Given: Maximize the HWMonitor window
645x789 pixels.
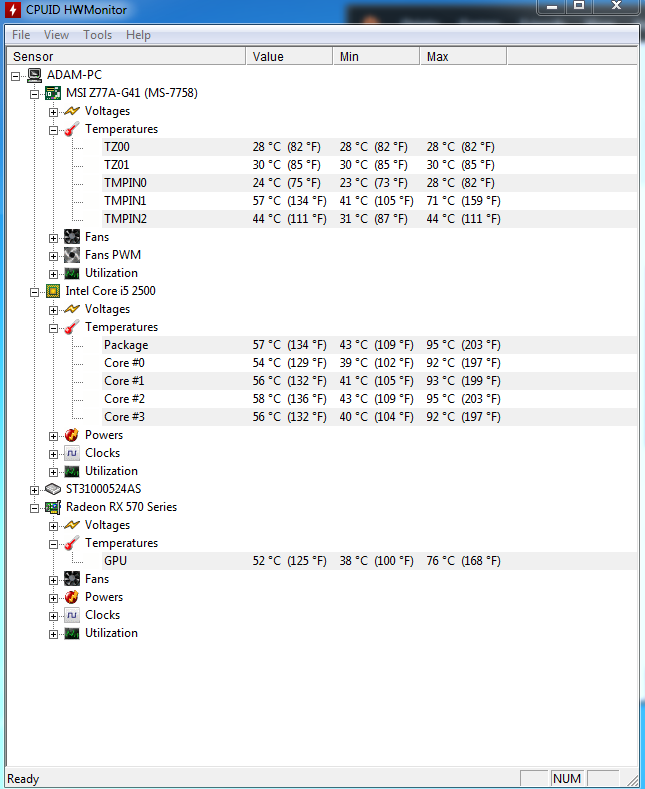Looking at the screenshot, I should [x=579, y=6].
